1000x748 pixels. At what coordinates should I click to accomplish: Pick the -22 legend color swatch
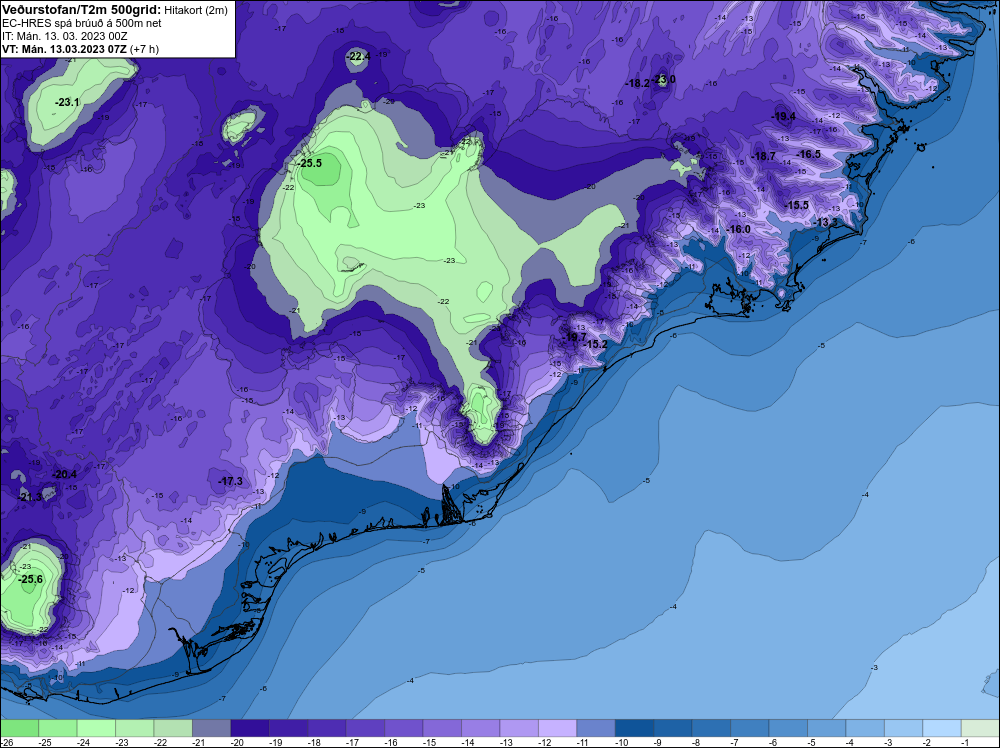click(x=173, y=728)
